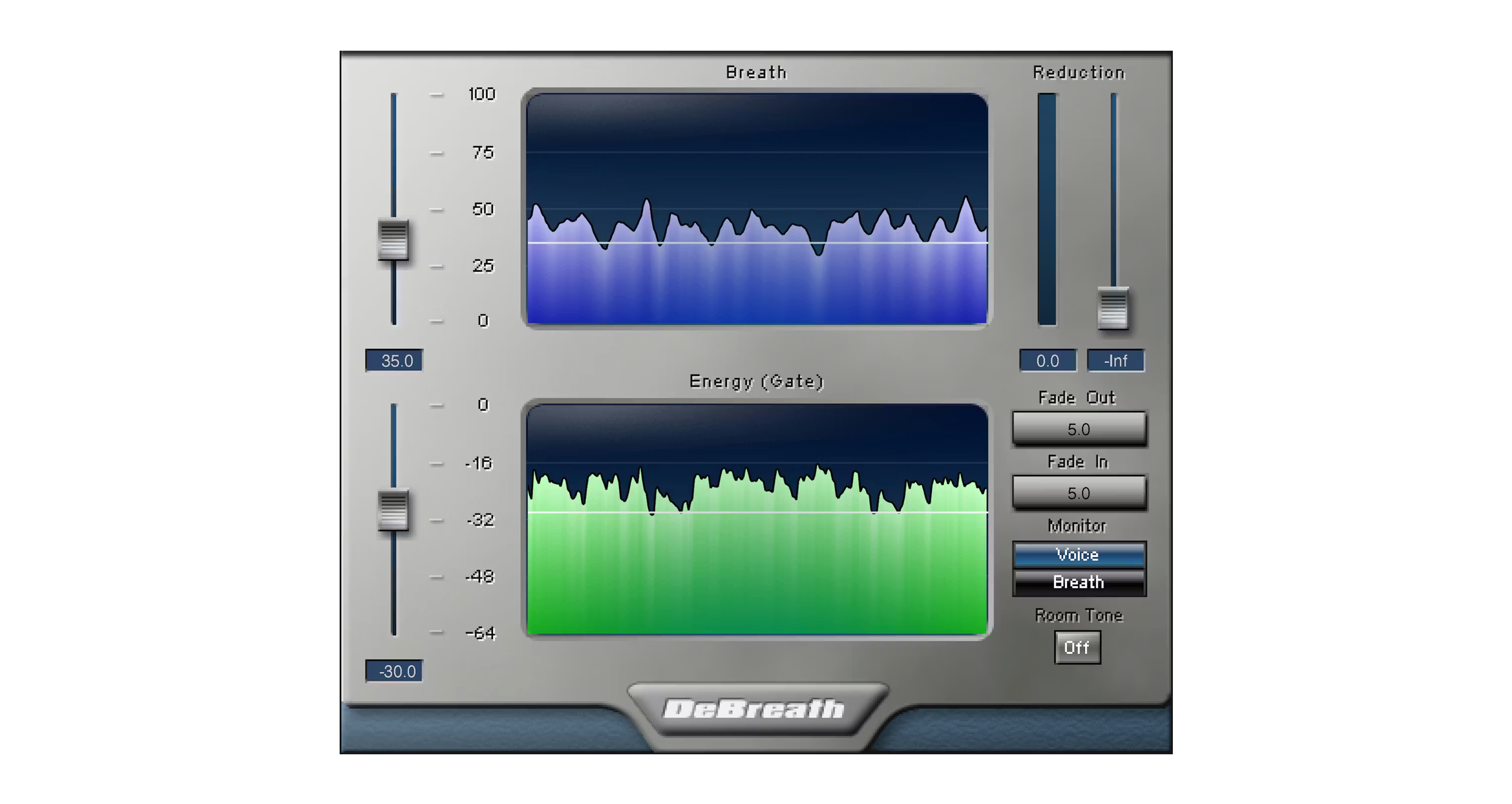1512x804 pixels.
Task: Click the 100 mark on Breath scale
Action: click(482, 94)
